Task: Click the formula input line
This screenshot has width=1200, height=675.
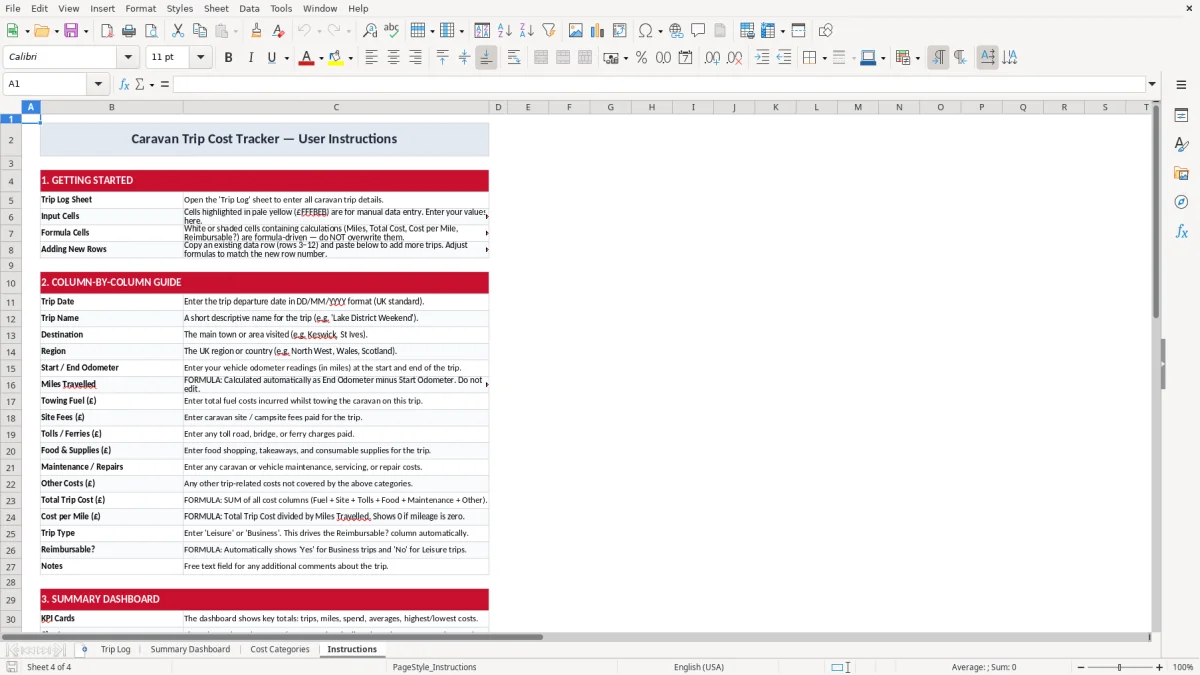Action: [658, 84]
